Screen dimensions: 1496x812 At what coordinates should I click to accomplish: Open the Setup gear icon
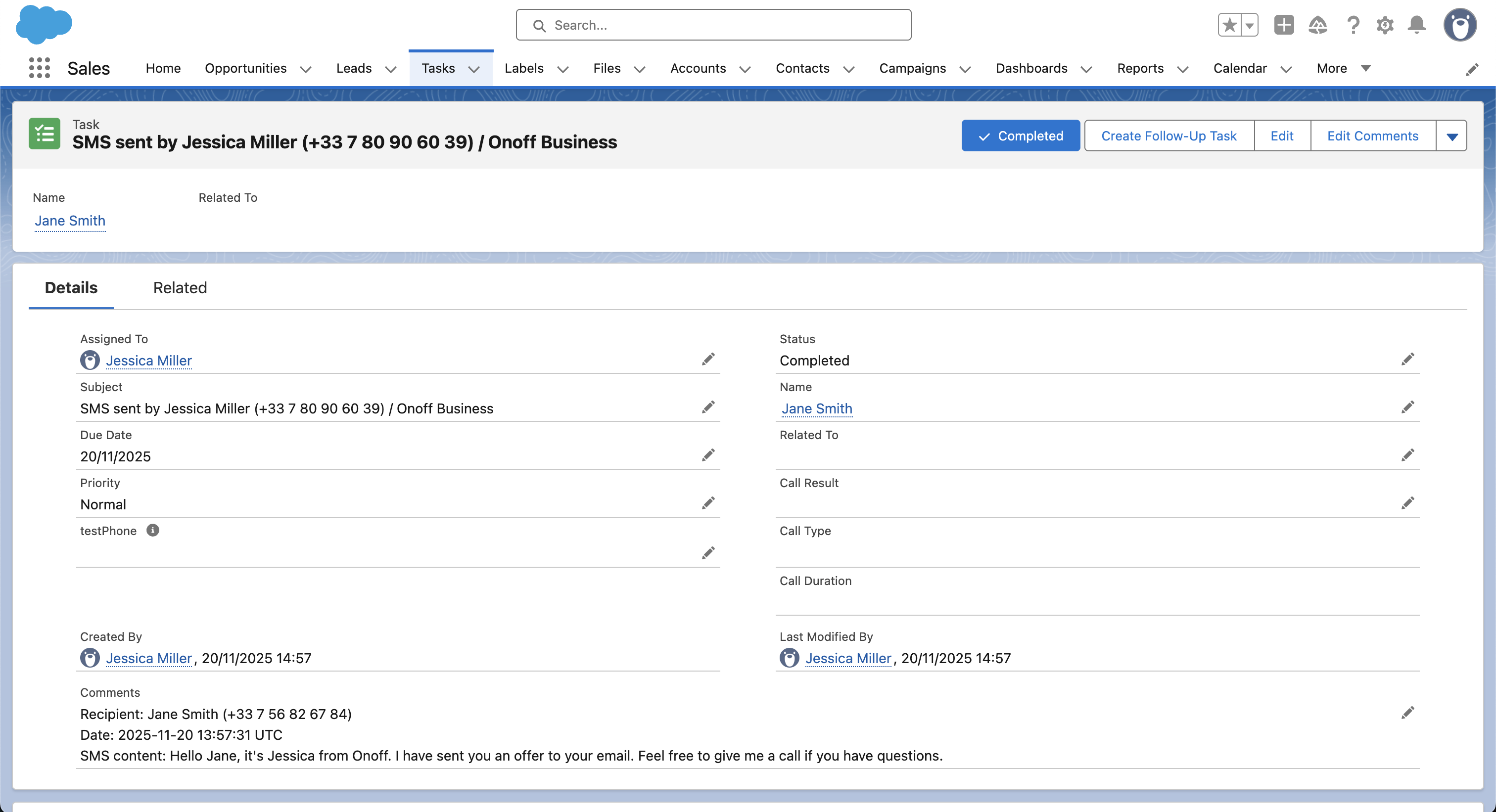[1385, 25]
